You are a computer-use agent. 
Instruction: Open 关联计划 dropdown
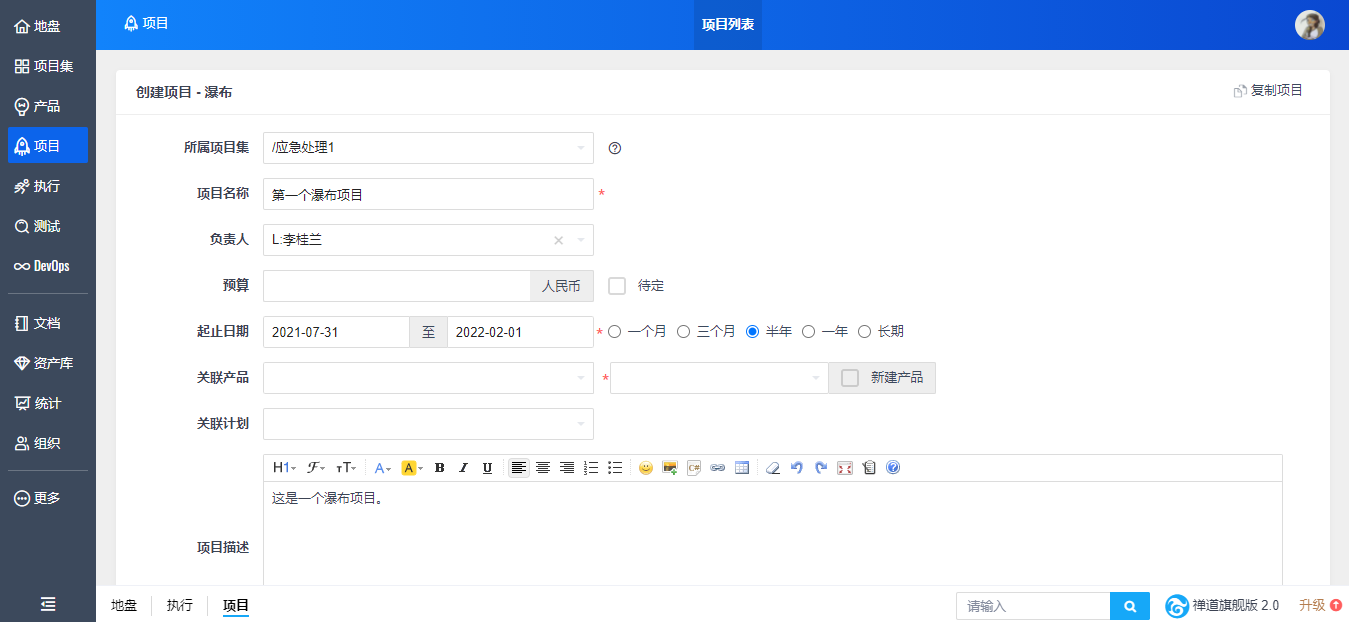point(428,424)
